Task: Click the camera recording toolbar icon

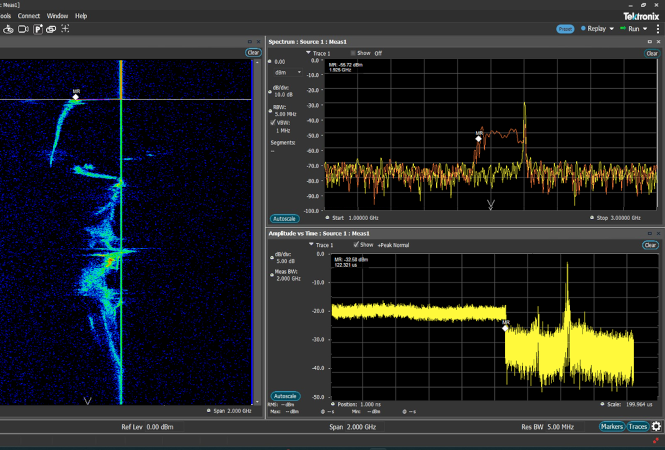Action: 23,29
